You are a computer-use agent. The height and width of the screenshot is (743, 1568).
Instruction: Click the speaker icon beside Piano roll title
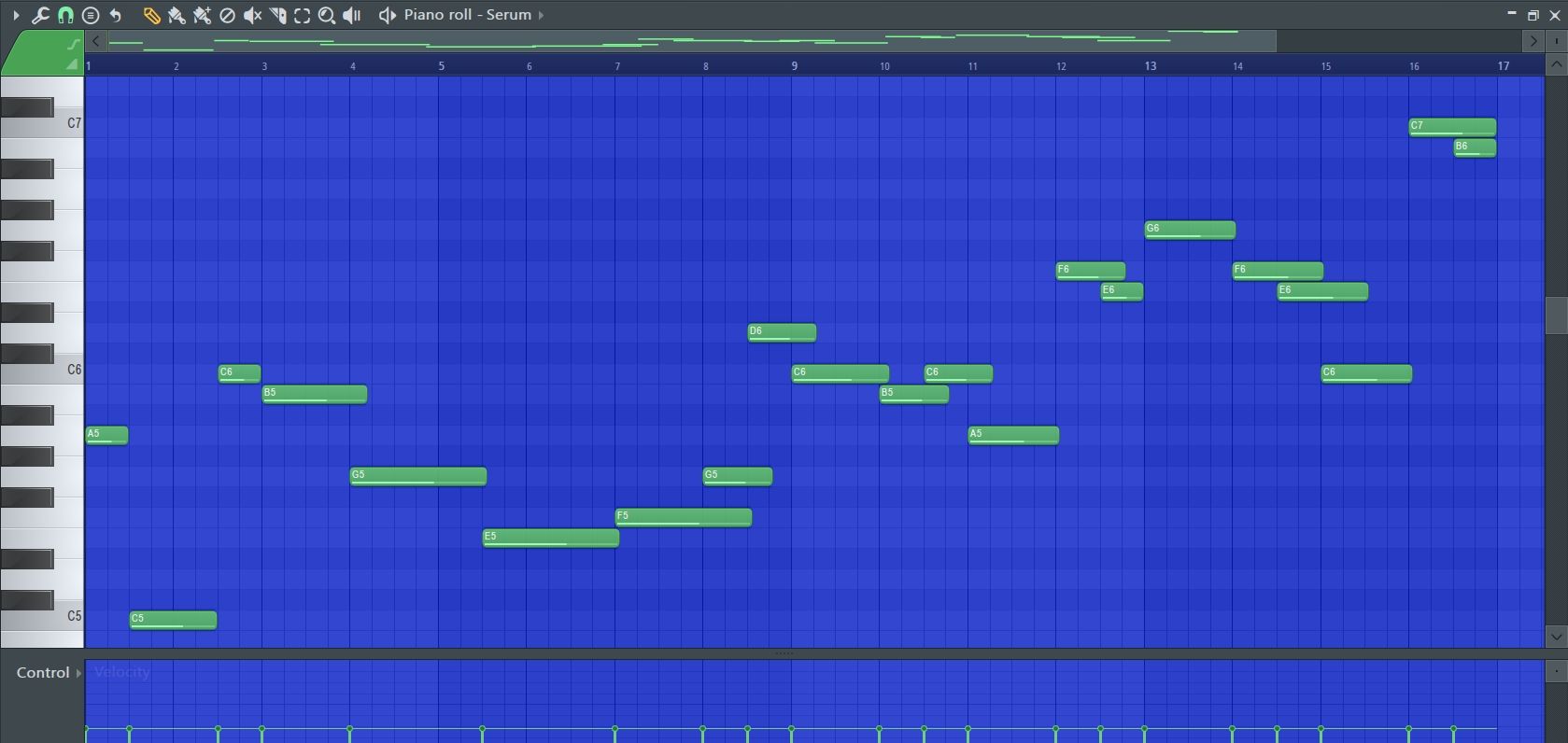pyautogui.click(x=387, y=15)
